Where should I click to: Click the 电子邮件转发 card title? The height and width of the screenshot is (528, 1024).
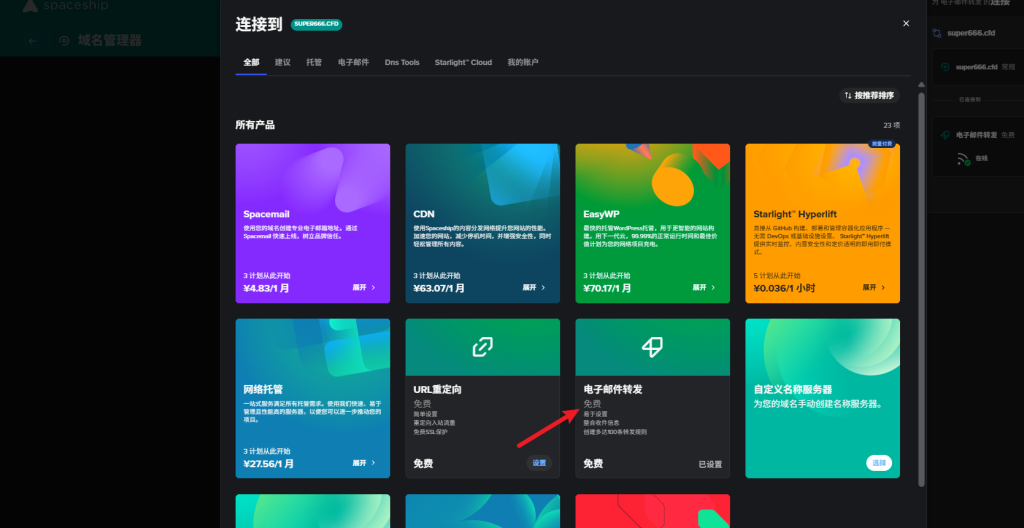pyautogui.click(x=613, y=389)
